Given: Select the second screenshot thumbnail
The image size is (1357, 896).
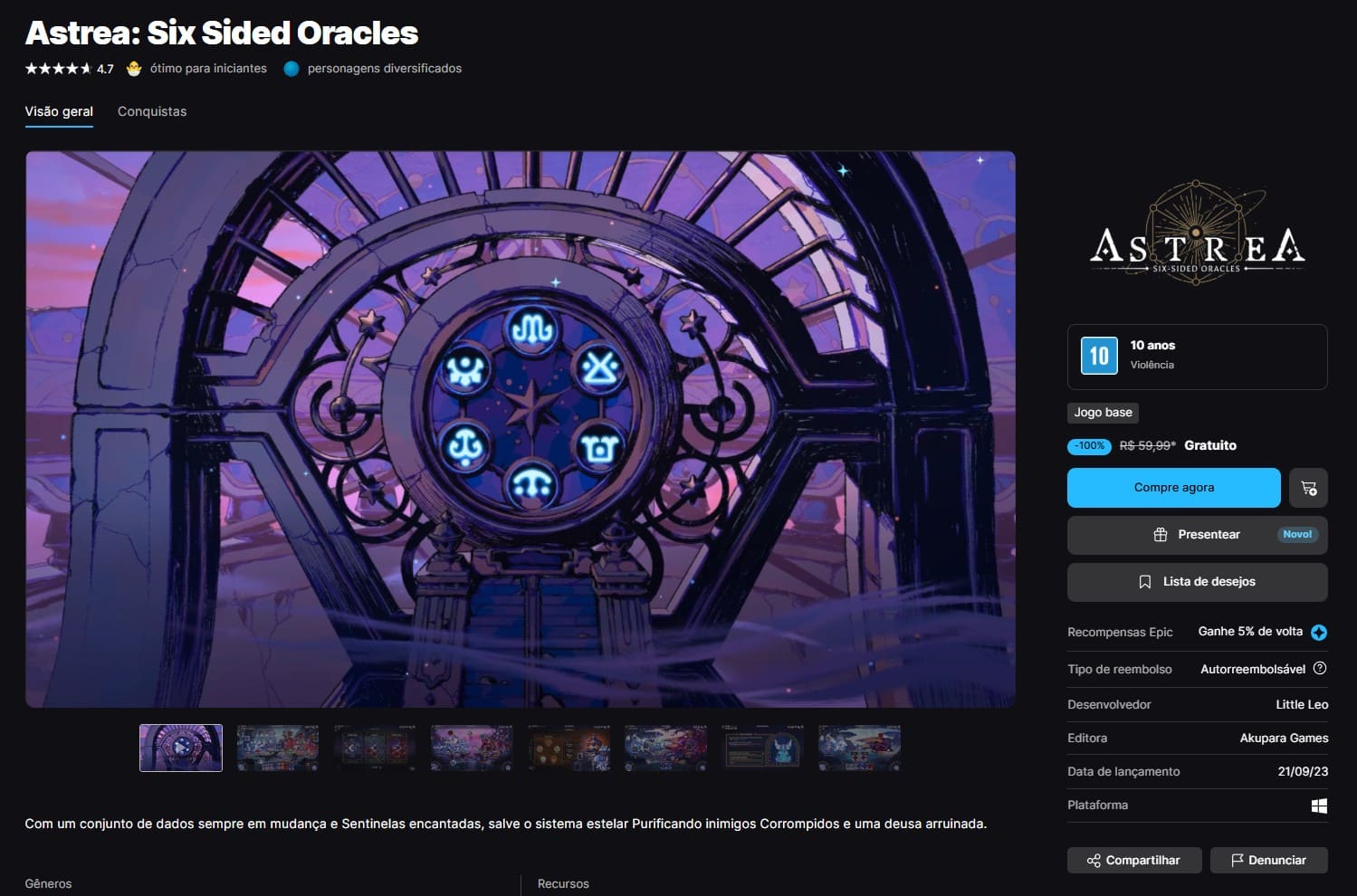Looking at the screenshot, I should pyautogui.click(x=278, y=748).
